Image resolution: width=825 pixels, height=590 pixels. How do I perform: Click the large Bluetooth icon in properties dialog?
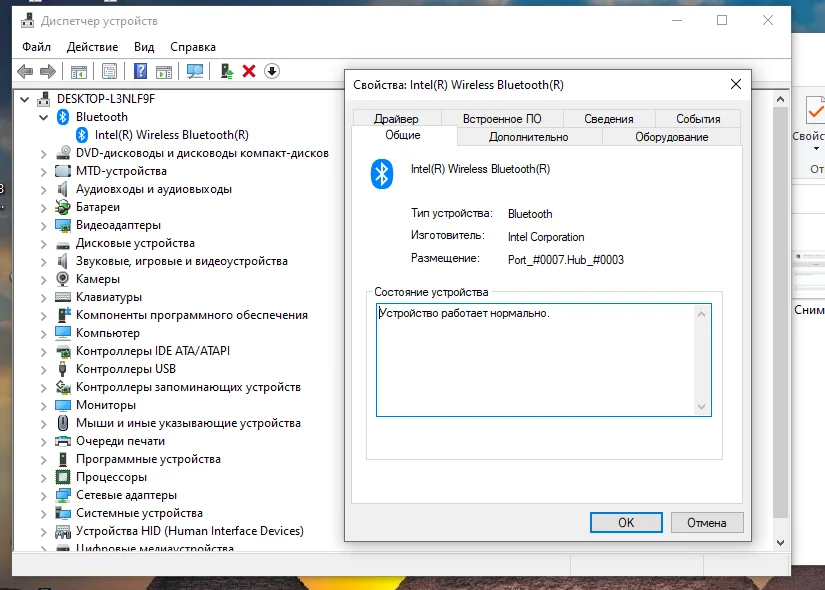pos(382,174)
